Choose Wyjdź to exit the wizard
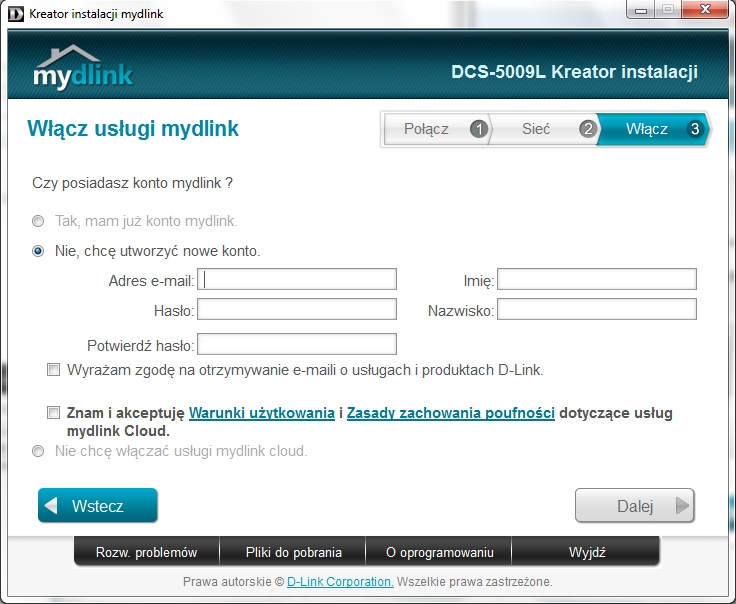The image size is (736, 604). tap(586, 552)
